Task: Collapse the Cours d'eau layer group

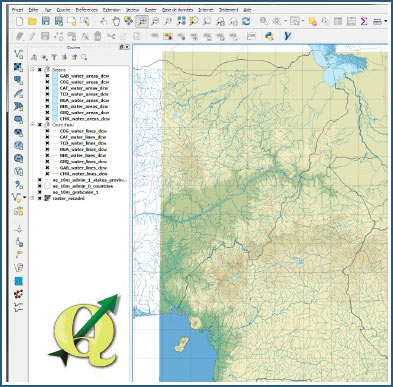Action: tap(33, 125)
